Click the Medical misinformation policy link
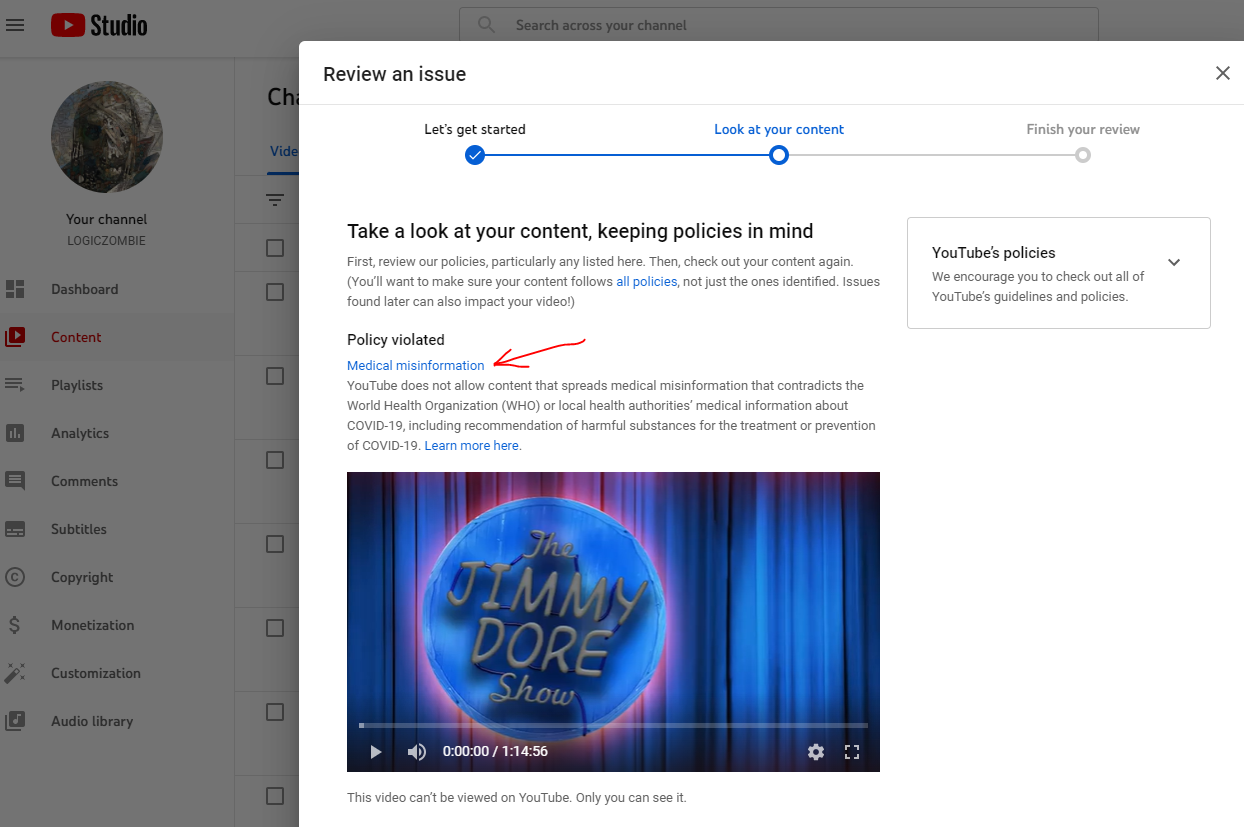The image size is (1244, 827). [416, 365]
